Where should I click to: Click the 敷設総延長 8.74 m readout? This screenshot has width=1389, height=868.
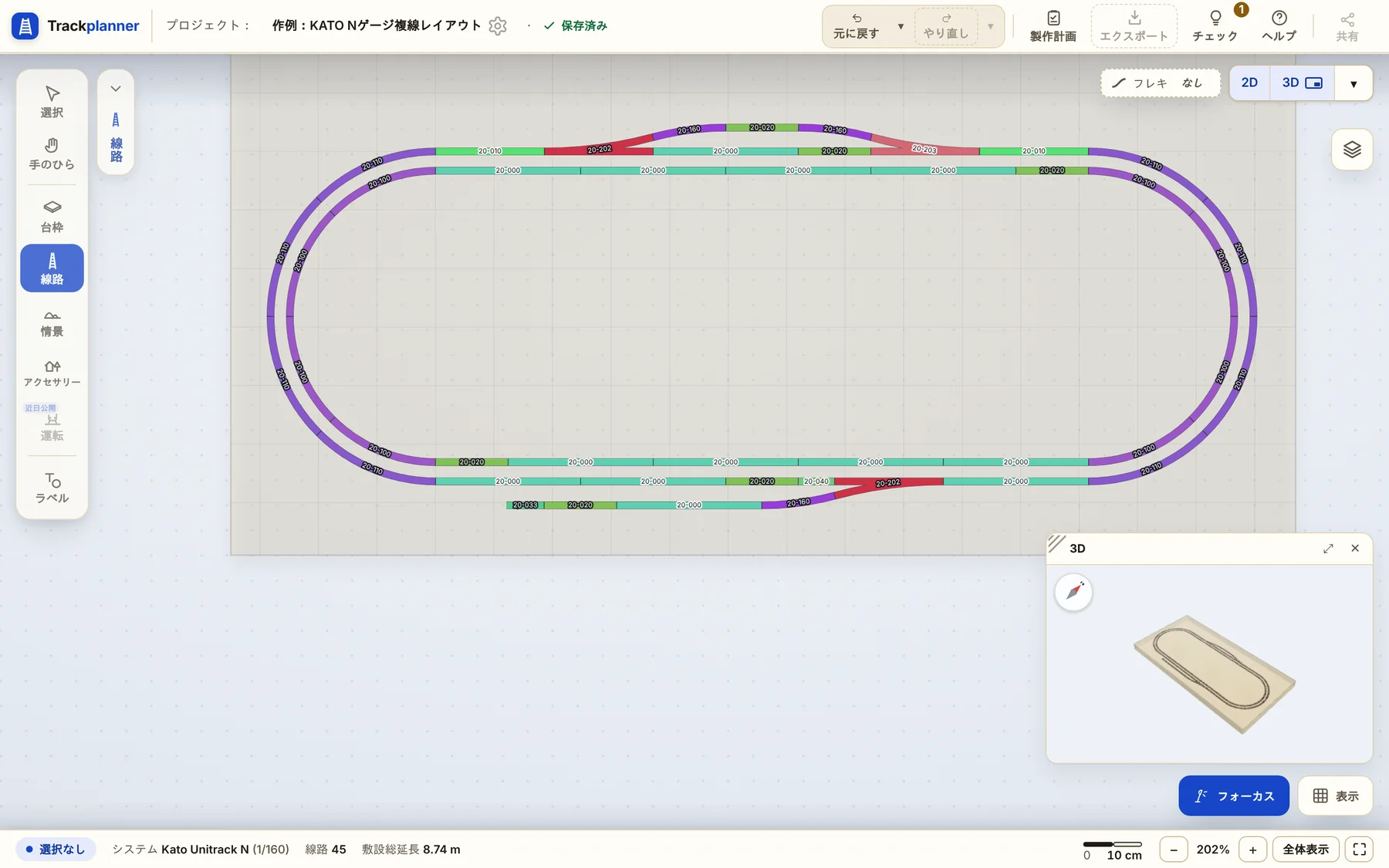point(411,849)
